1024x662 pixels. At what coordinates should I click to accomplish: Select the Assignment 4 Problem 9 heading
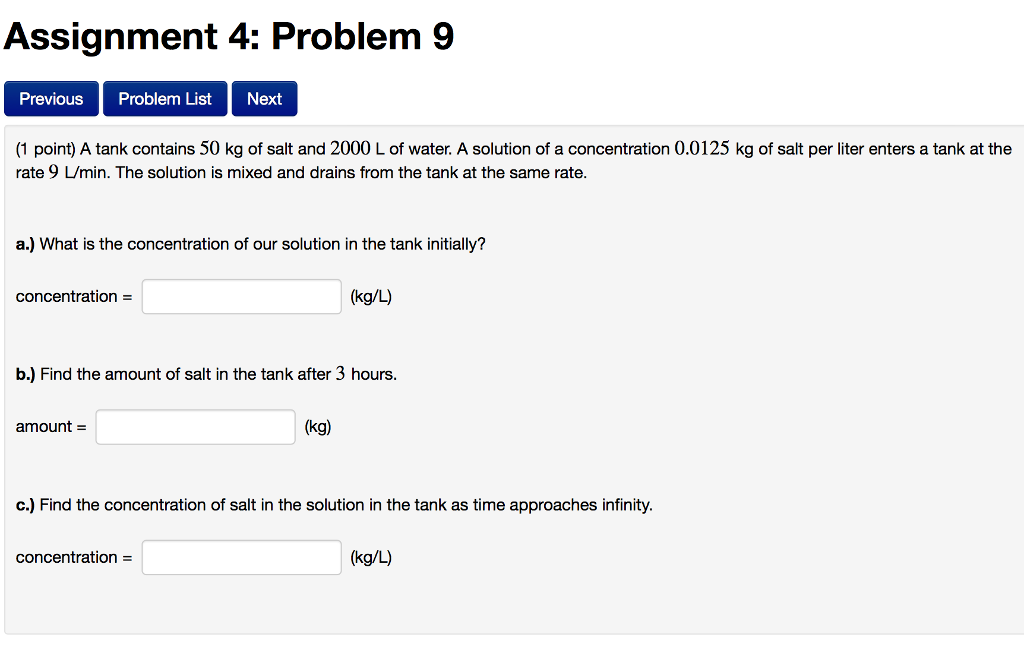click(x=228, y=36)
